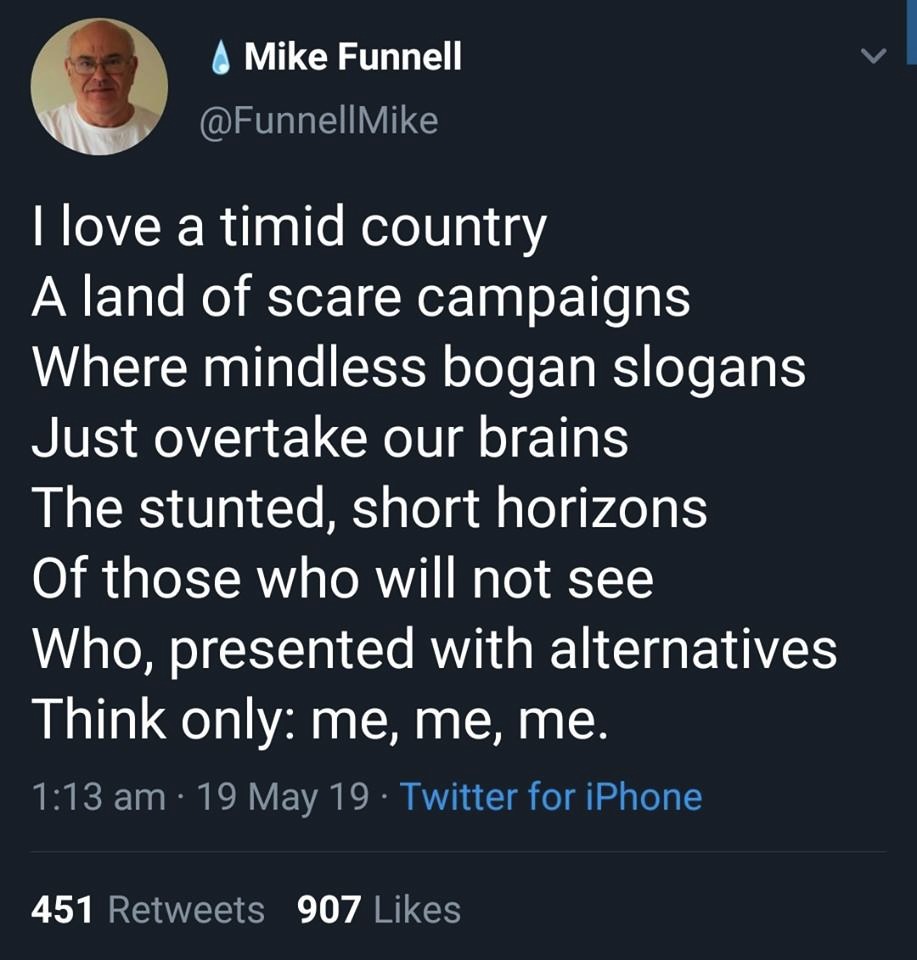Click the final line "Think only: me, me, me."
Screen dimensions: 917x960
pos(319,717)
